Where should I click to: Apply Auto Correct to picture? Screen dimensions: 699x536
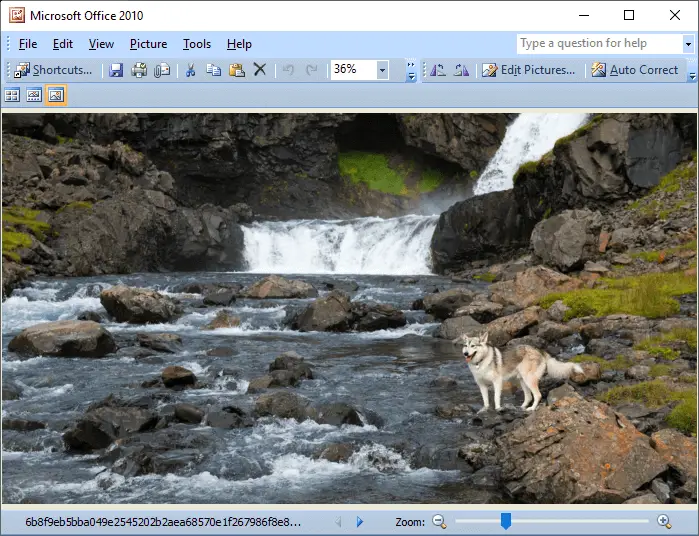[634, 70]
